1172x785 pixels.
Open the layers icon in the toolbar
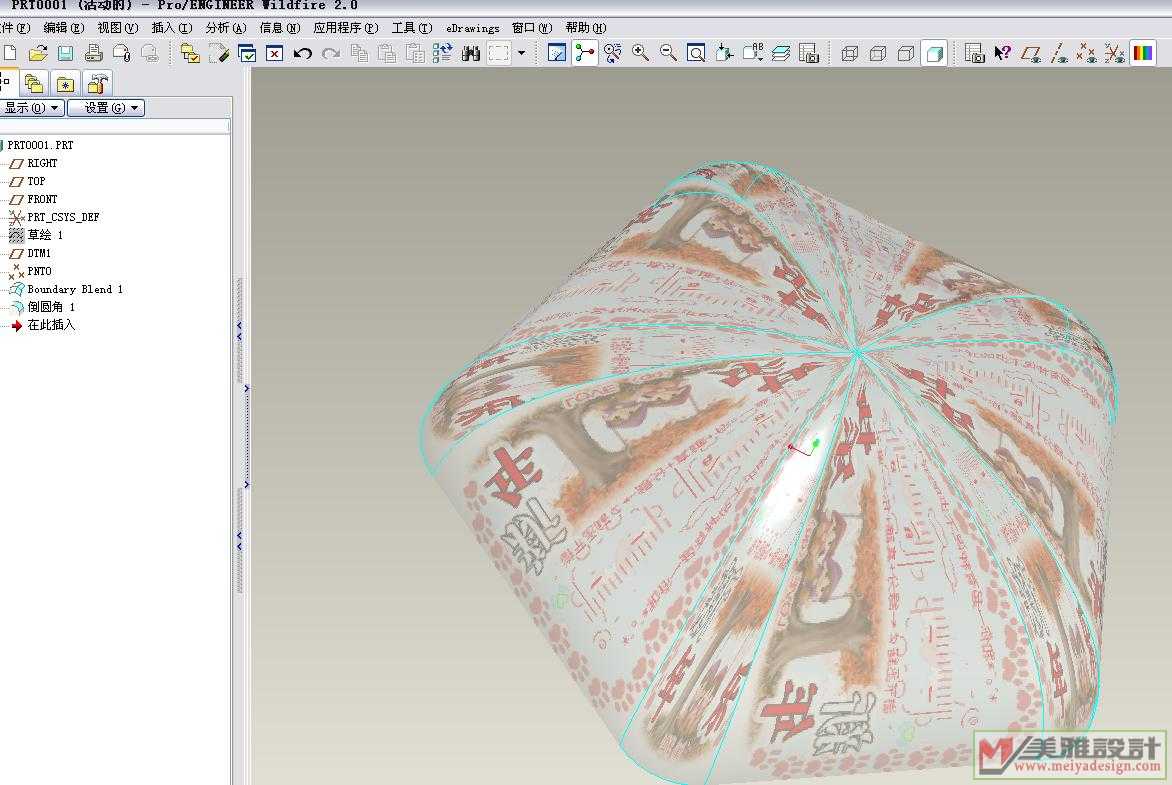[781, 53]
